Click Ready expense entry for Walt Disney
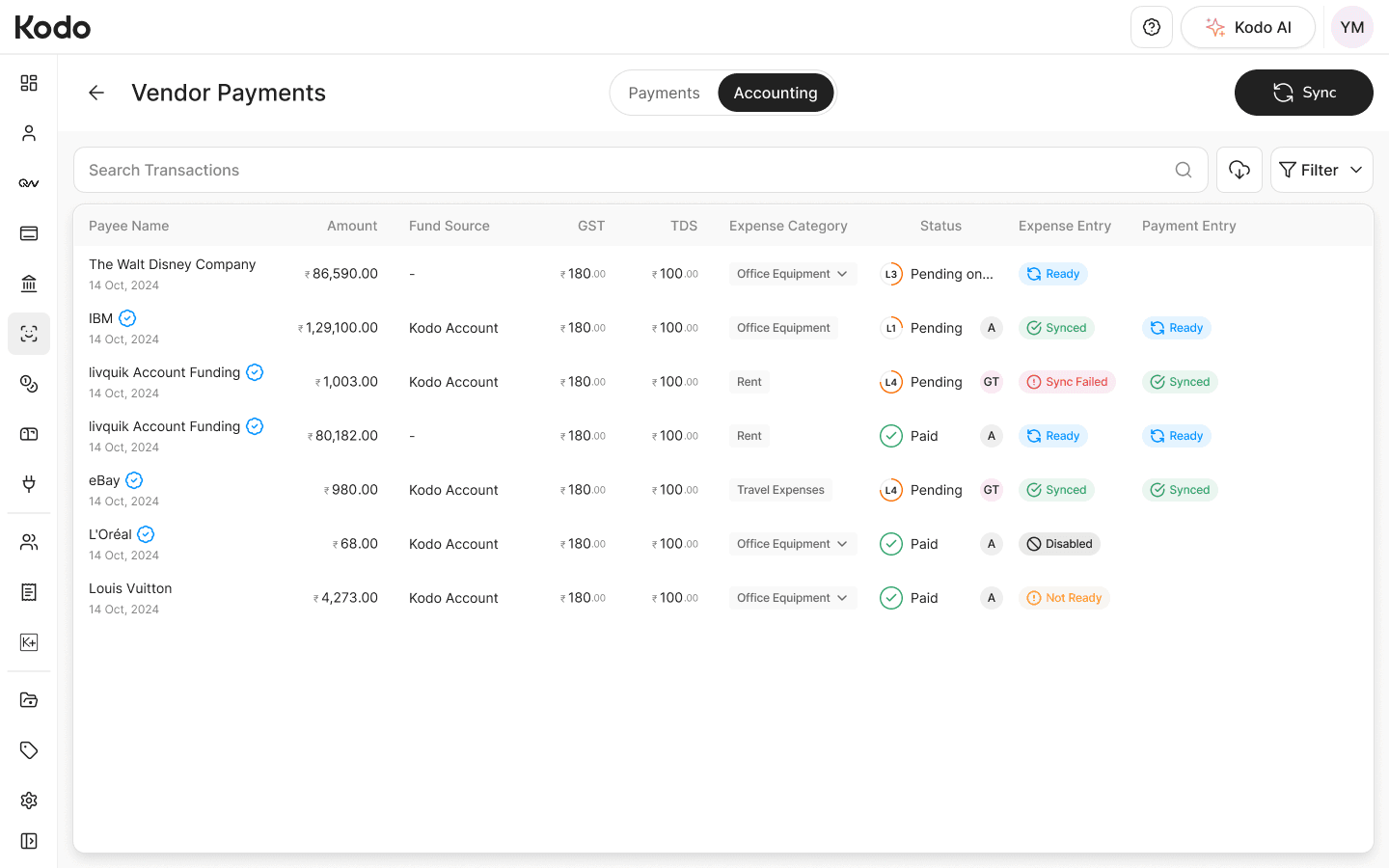Screen dimensions: 1389x868 click(1053, 274)
